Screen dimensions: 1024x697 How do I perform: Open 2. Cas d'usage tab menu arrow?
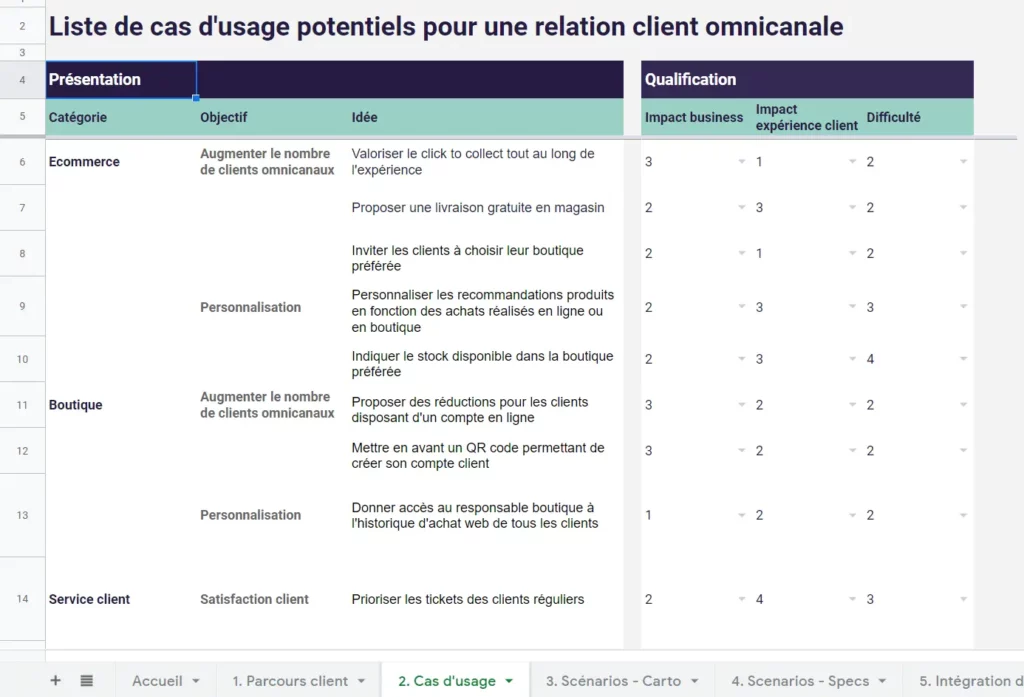coord(509,681)
